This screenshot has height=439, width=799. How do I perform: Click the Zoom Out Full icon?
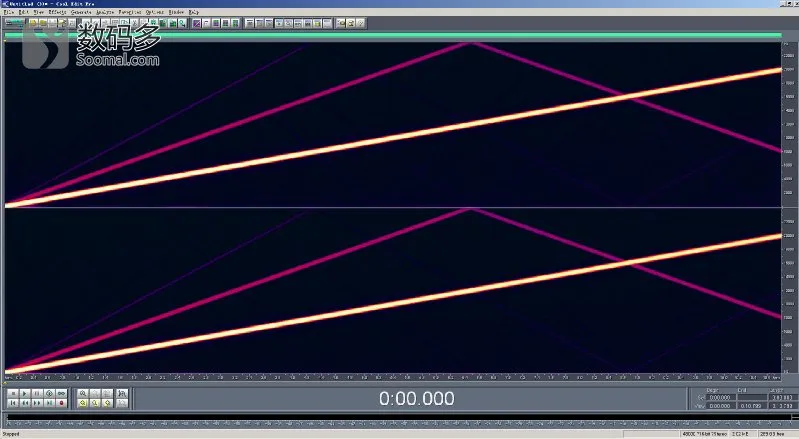(x=107, y=394)
